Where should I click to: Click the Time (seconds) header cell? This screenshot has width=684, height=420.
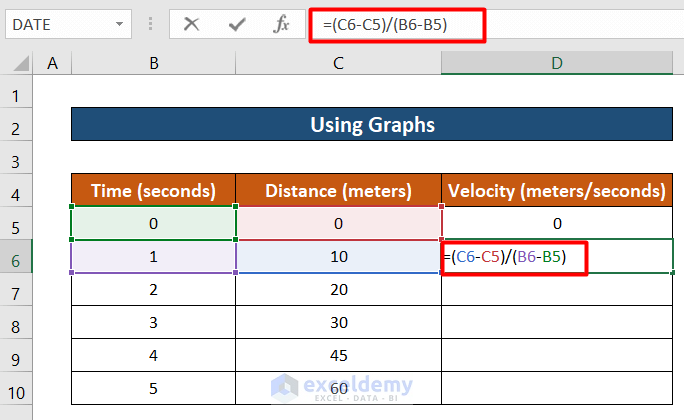tap(154, 190)
